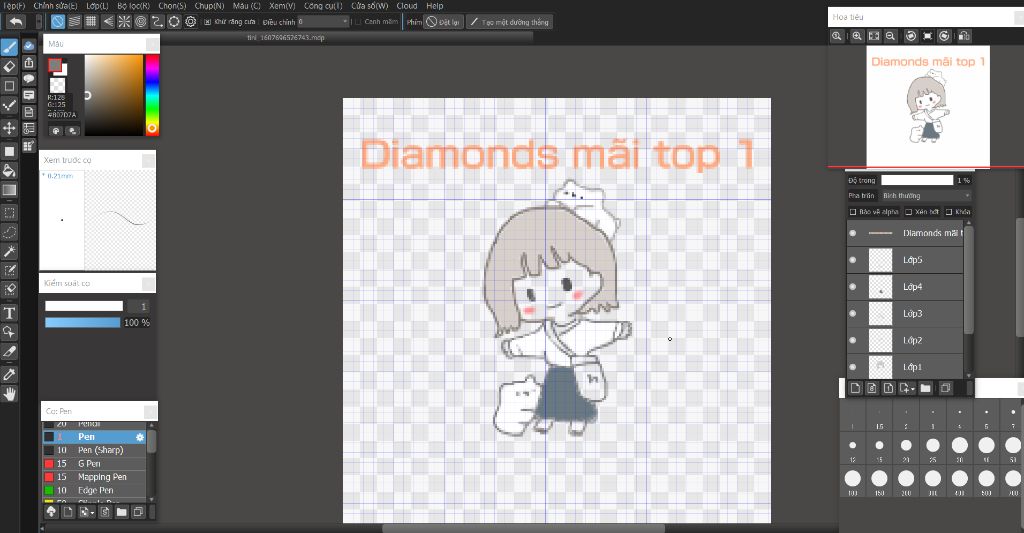Toggle the Canh mềm checkbox
This screenshot has width=1024, height=533.
357,22
